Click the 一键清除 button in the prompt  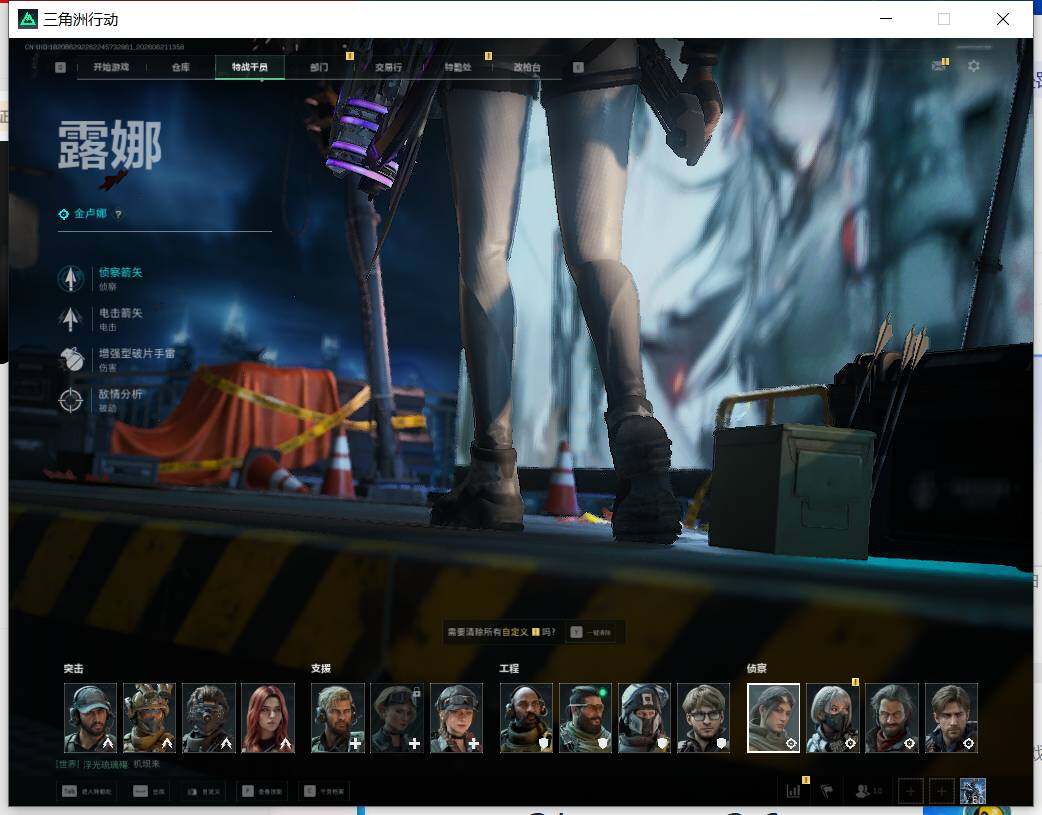click(x=591, y=632)
